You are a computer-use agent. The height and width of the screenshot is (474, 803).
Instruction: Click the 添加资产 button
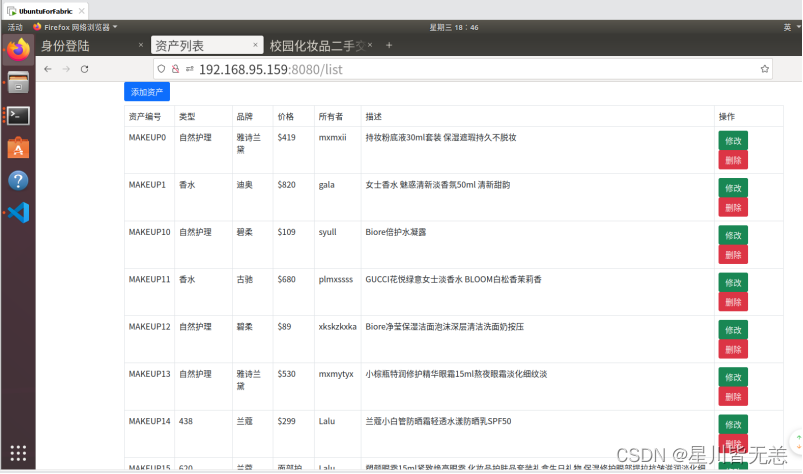point(147,92)
